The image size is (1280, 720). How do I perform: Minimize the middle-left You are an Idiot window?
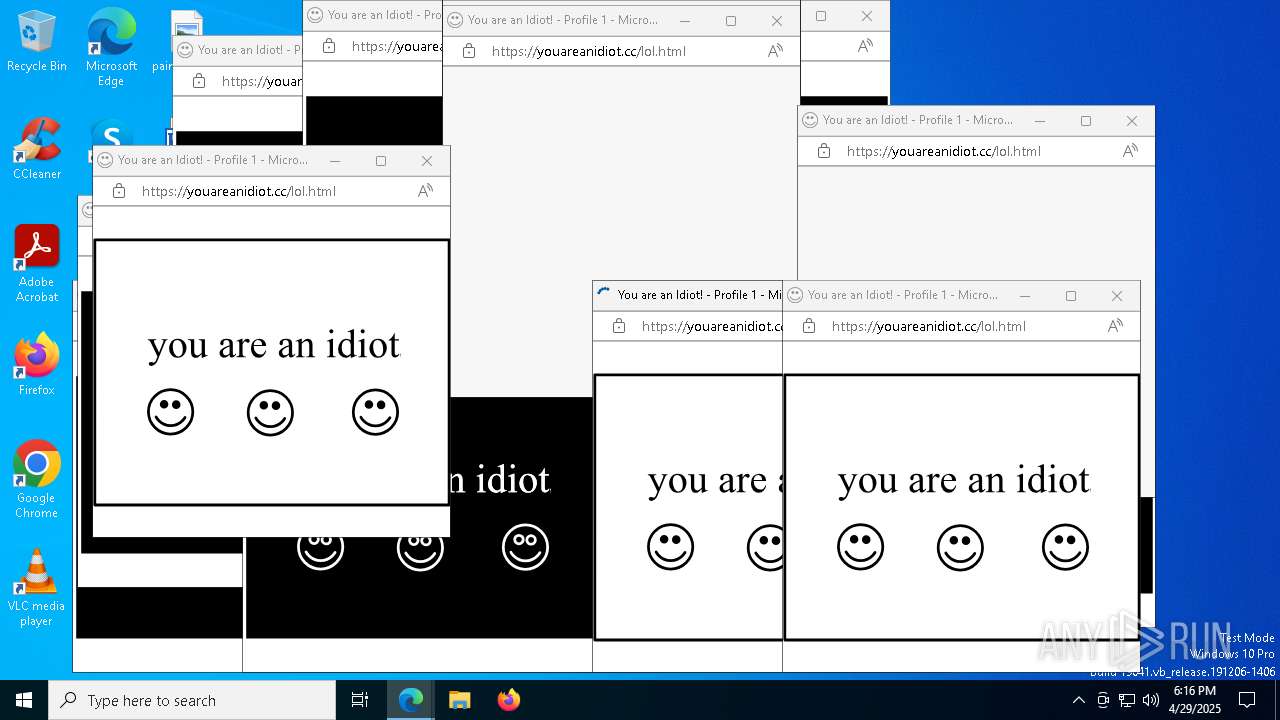pyautogui.click(x=335, y=161)
